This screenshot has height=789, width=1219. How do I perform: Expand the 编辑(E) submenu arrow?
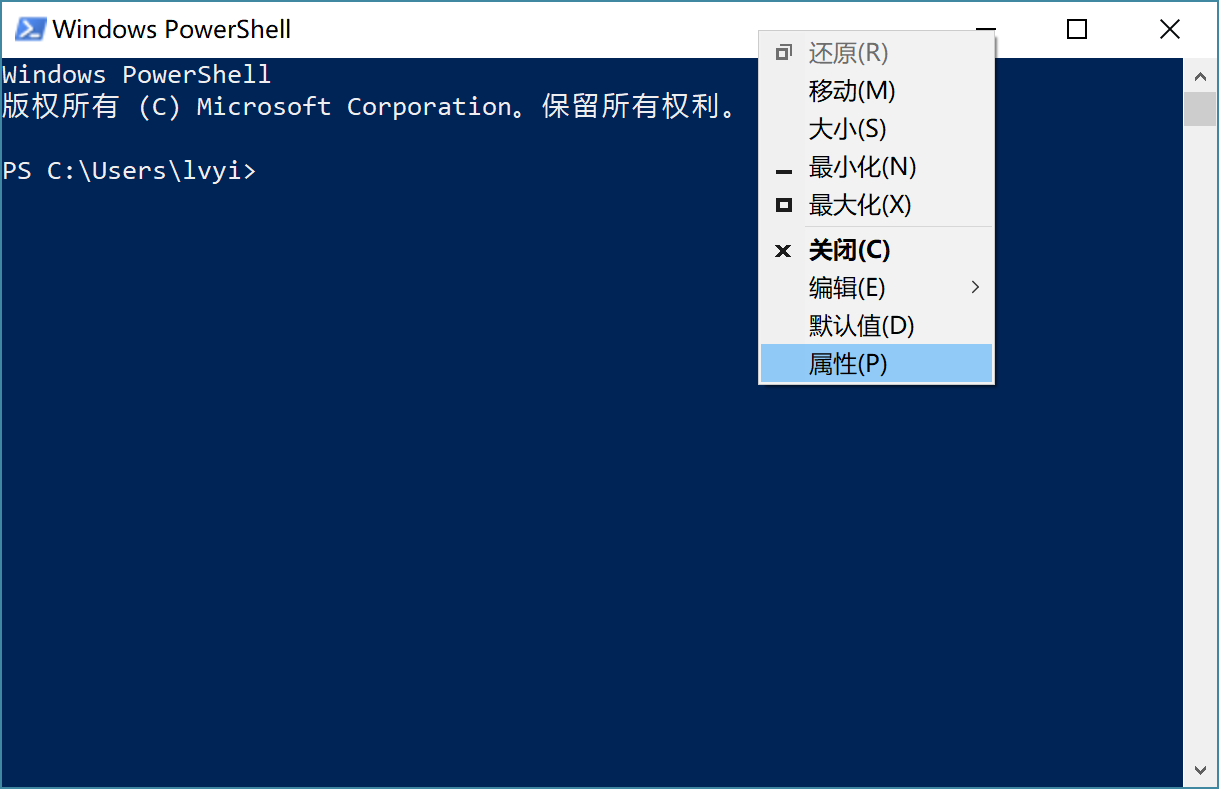(975, 288)
